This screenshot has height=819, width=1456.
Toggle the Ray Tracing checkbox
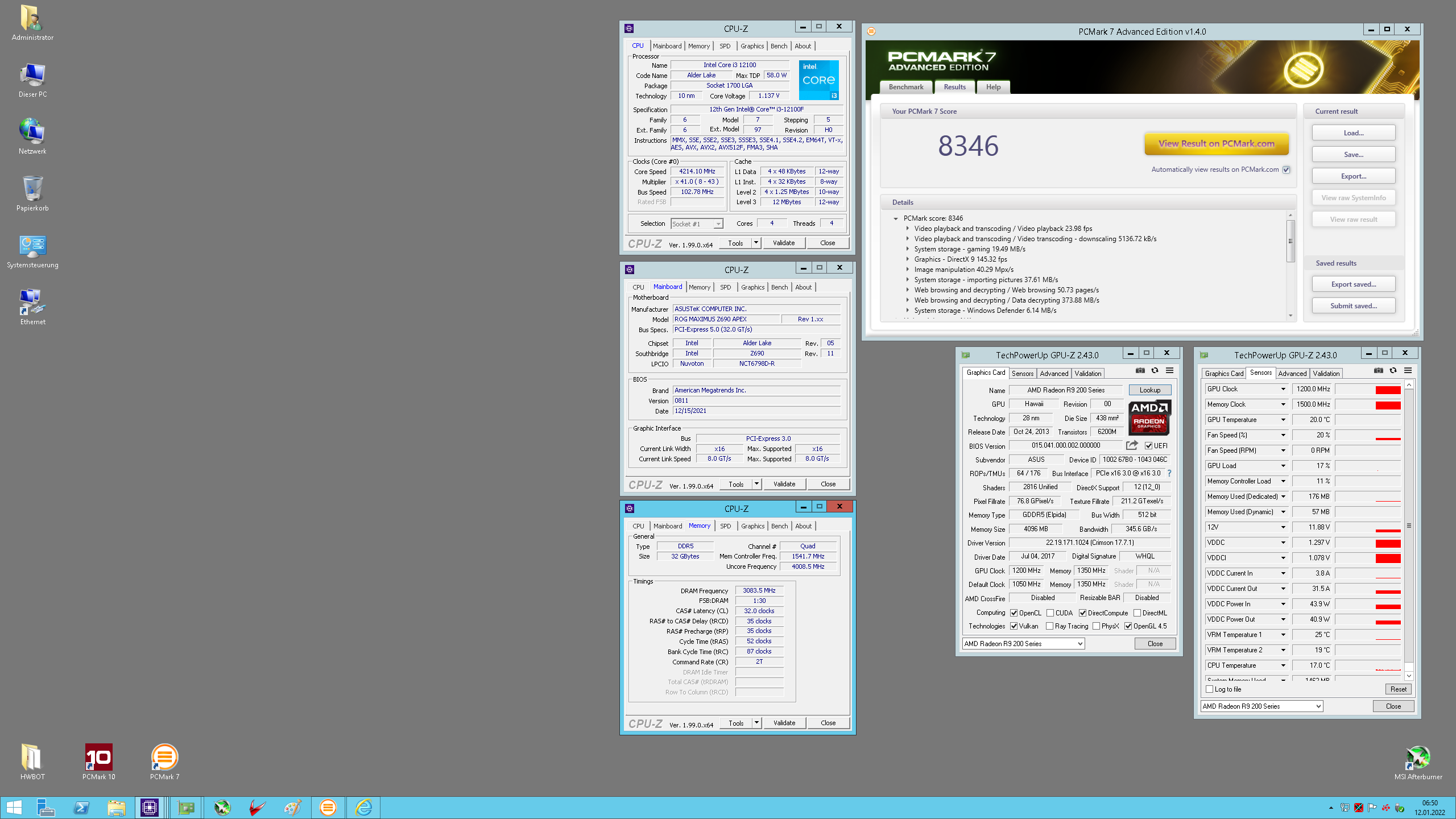[x=1050, y=626]
